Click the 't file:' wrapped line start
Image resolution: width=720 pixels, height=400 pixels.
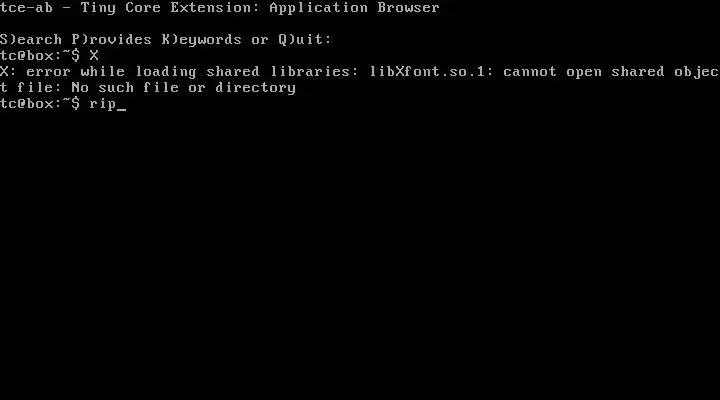pyautogui.click(x=31, y=88)
